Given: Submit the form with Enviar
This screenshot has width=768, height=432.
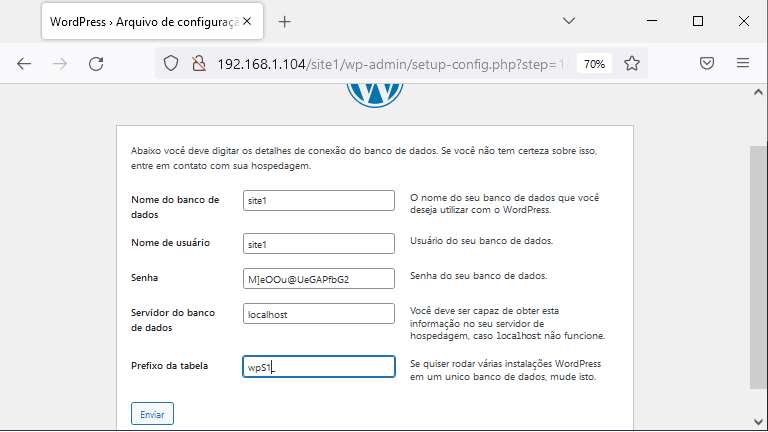Looking at the screenshot, I should click(152, 414).
